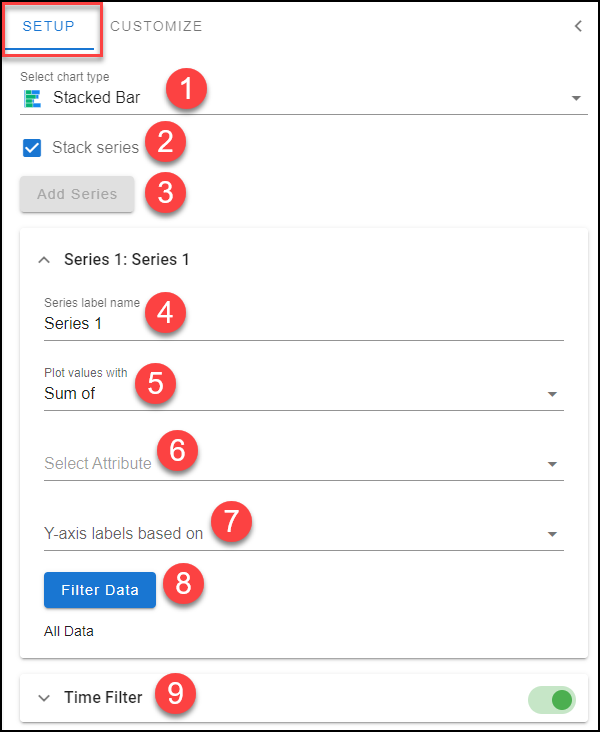Open the Select Attribute dropdown
This screenshot has height=732, width=600.
point(304,464)
